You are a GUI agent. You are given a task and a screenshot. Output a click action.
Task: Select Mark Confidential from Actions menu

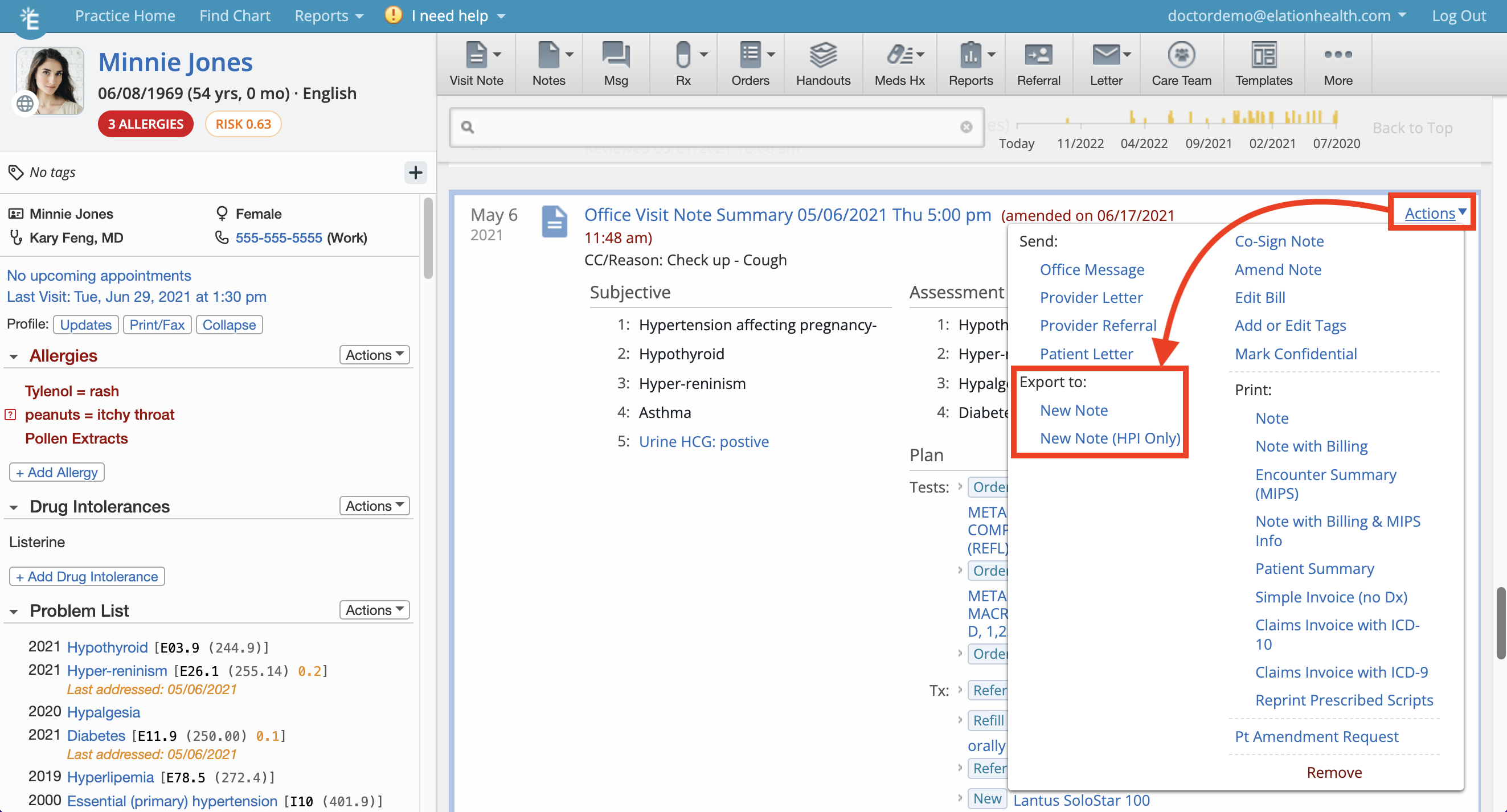click(1297, 353)
